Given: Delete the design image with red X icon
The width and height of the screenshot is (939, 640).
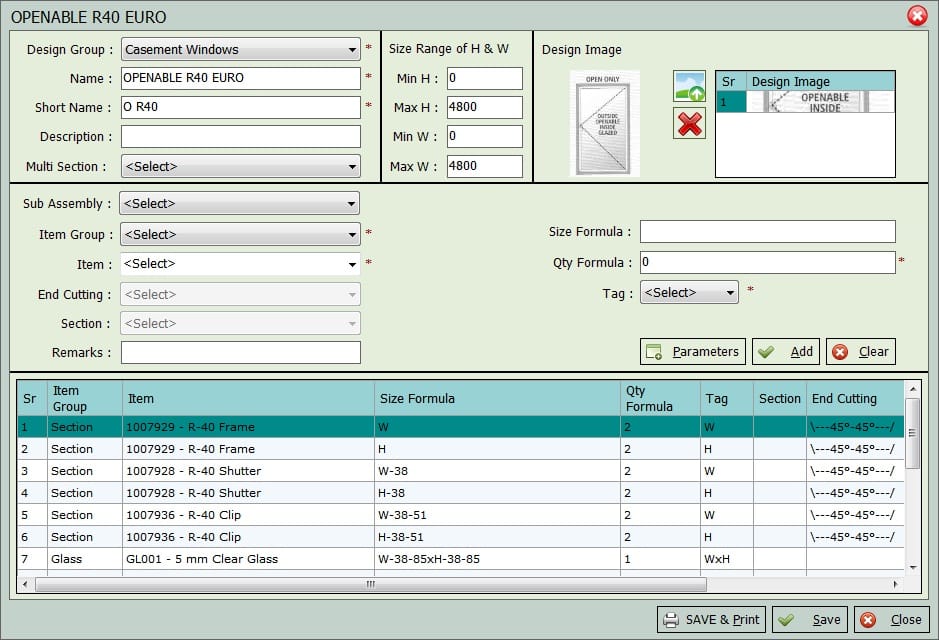Looking at the screenshot, I should click(x=687, y=124).
